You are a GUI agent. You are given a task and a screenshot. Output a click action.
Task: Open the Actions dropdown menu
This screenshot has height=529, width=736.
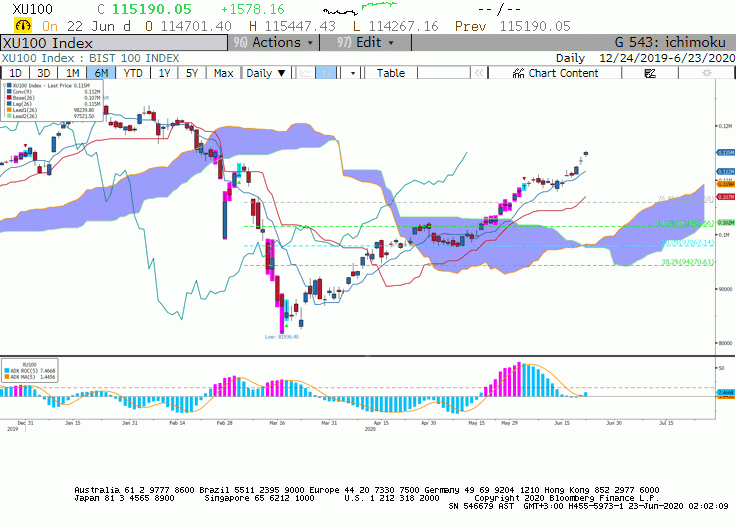[274, 43]
